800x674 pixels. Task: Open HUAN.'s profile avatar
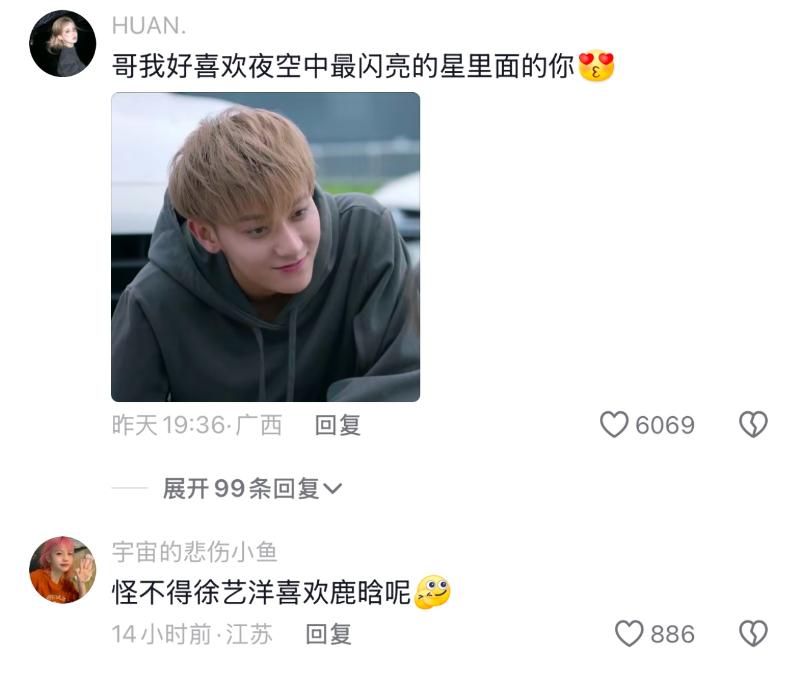pos(62,44)
